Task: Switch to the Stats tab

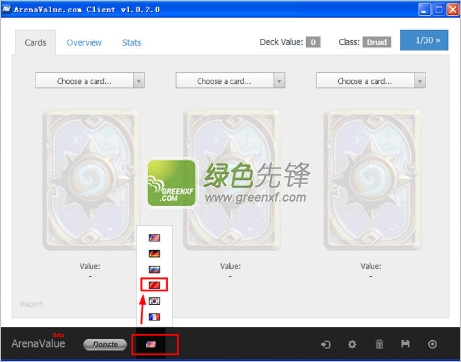Action: [132, 43]
